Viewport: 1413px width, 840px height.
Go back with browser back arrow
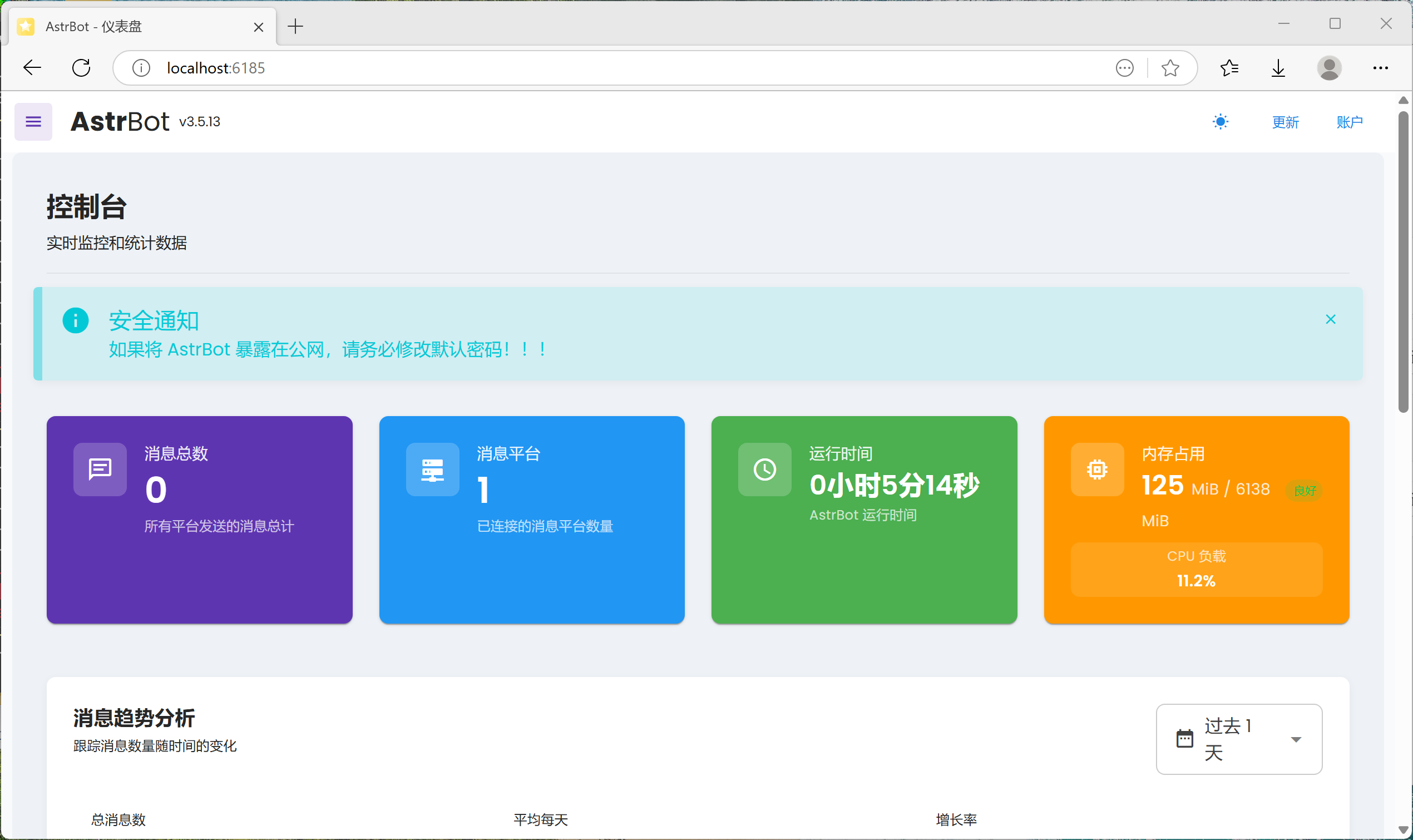tap(32, 68)
